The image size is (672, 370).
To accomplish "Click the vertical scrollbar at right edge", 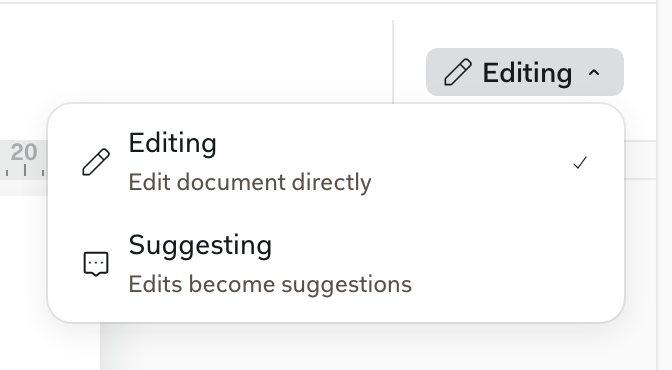I will (x=664, y=185).
